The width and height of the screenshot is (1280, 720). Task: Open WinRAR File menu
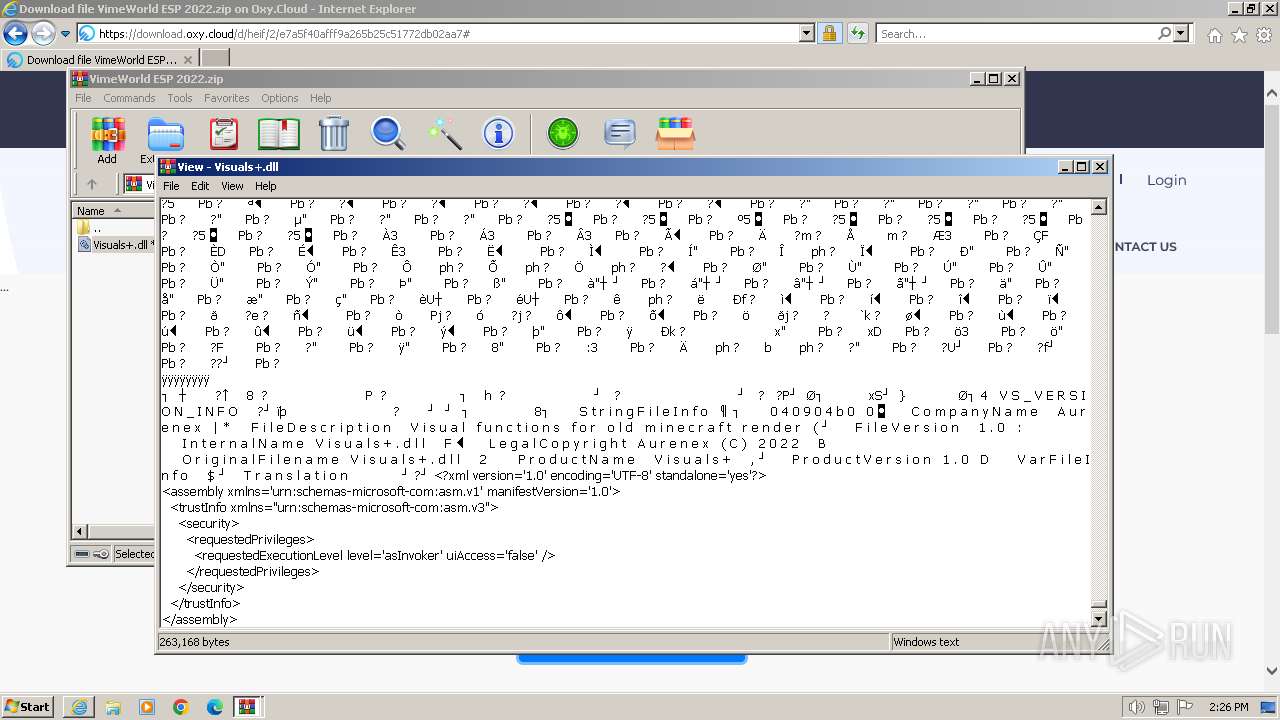83,98
